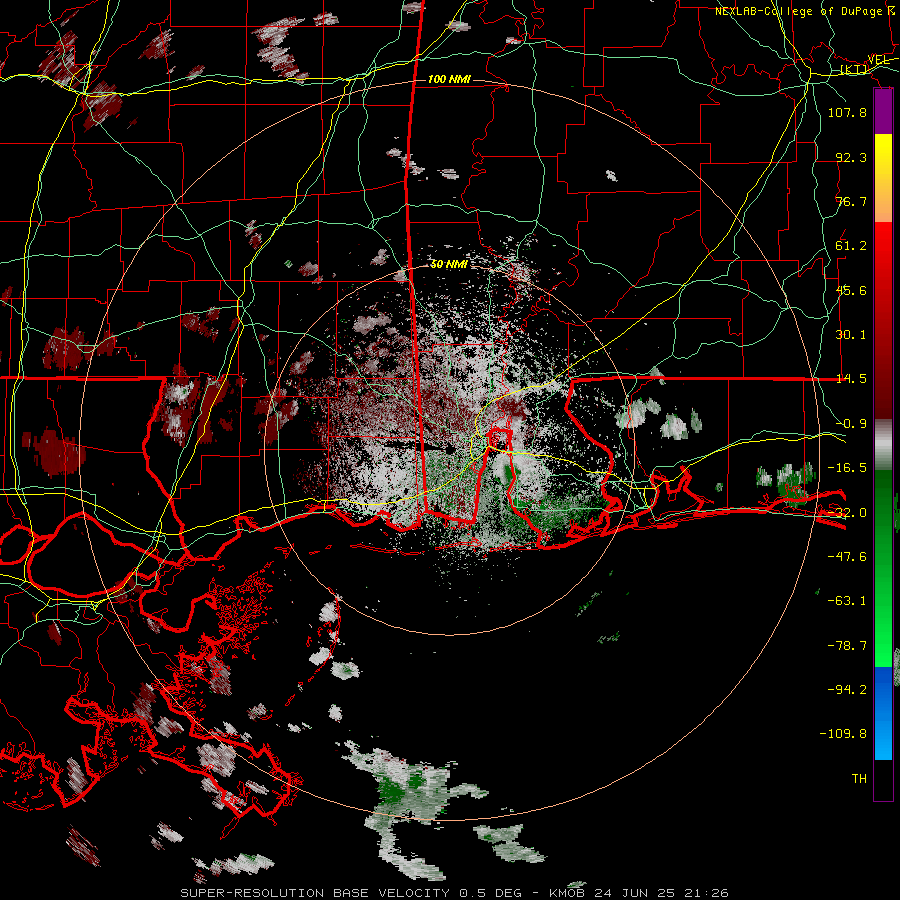Click the 76.7 velocity scale value
Image resolution: width=900 pixels, height=900 pixels.
(851, 201)
